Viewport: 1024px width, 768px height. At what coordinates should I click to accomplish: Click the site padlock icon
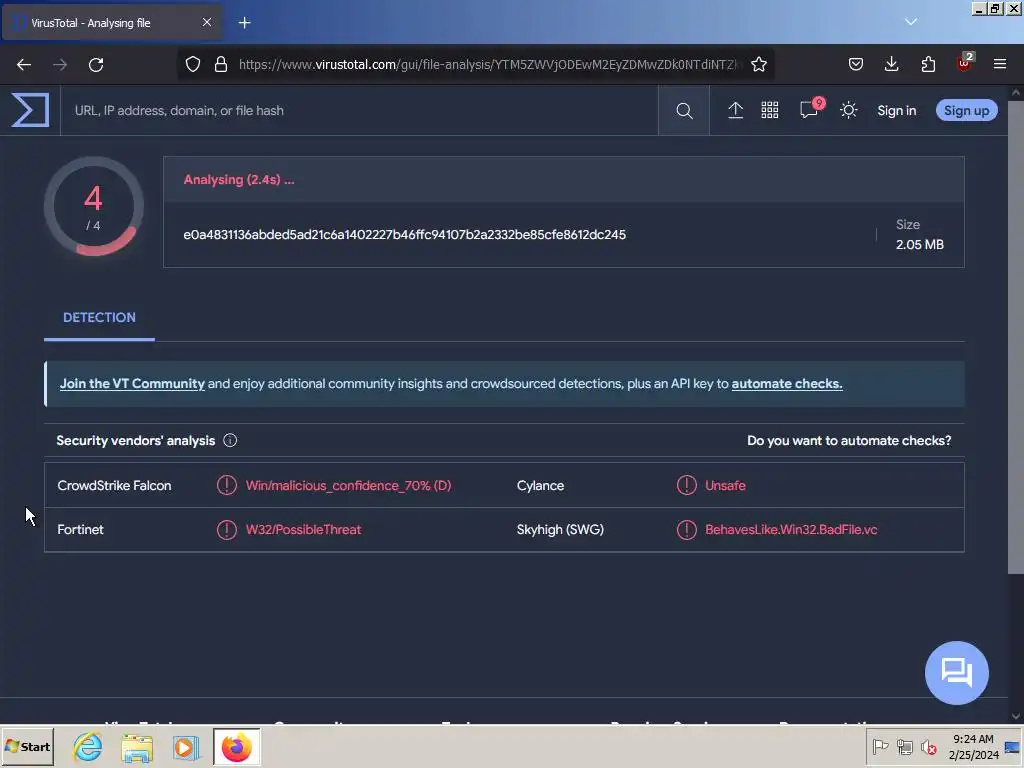click(221, 64)
